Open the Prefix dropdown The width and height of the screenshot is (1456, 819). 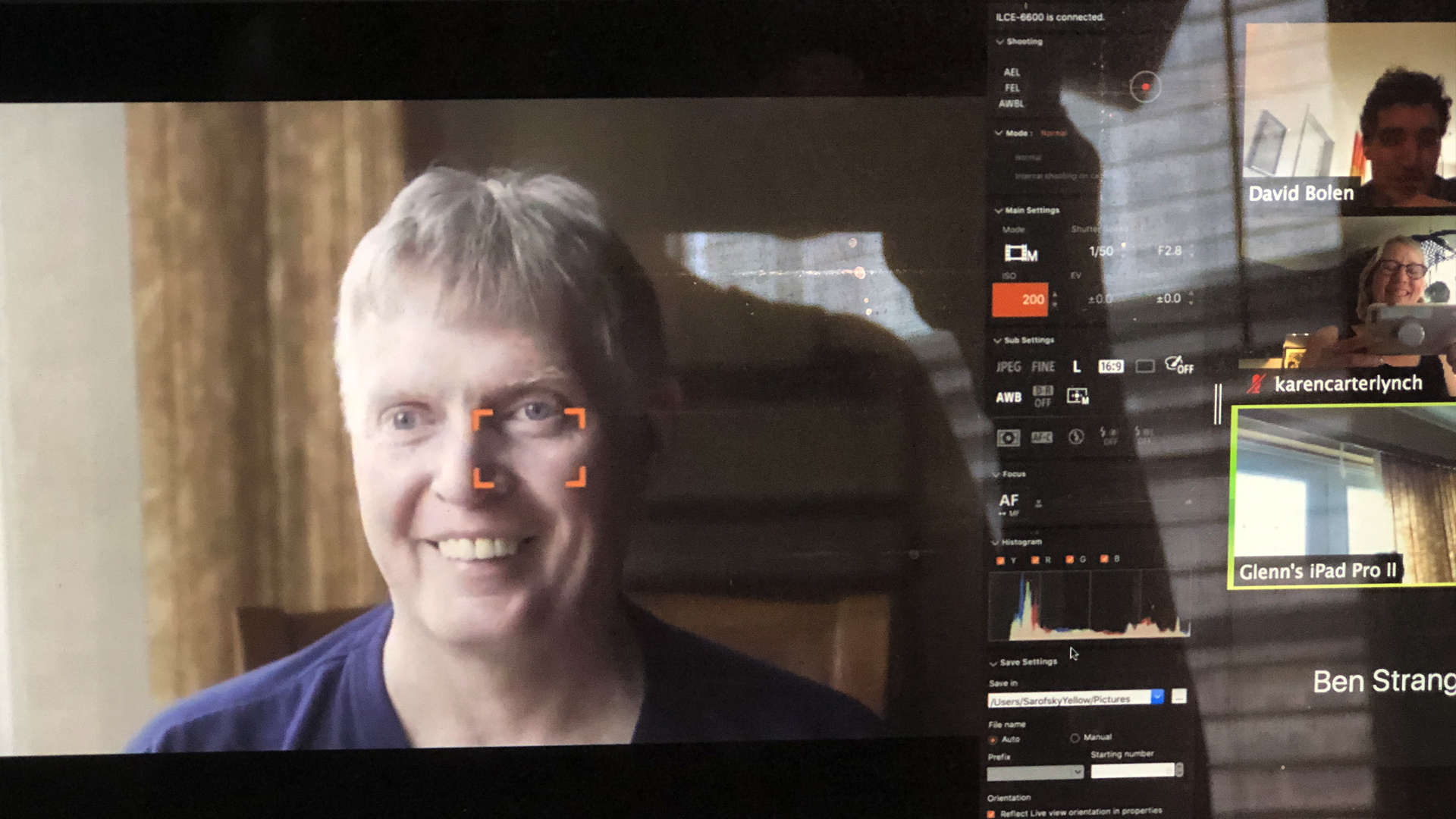(x=1035, y=772)
